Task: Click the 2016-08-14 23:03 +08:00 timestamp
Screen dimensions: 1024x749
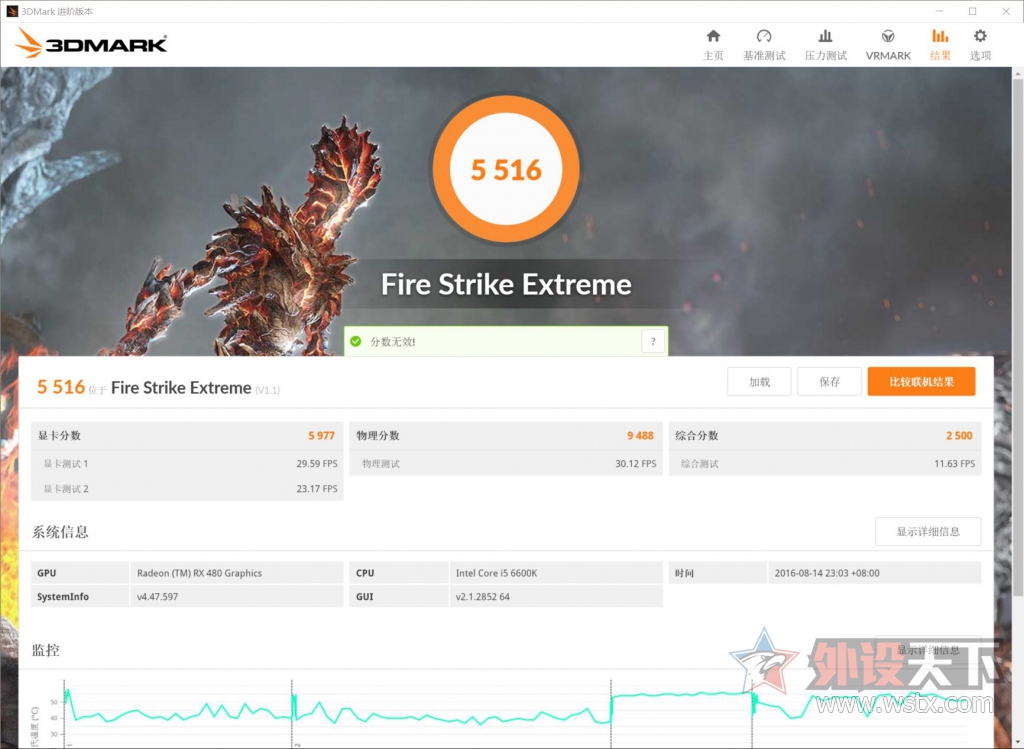Action: [x=827, y=573]
